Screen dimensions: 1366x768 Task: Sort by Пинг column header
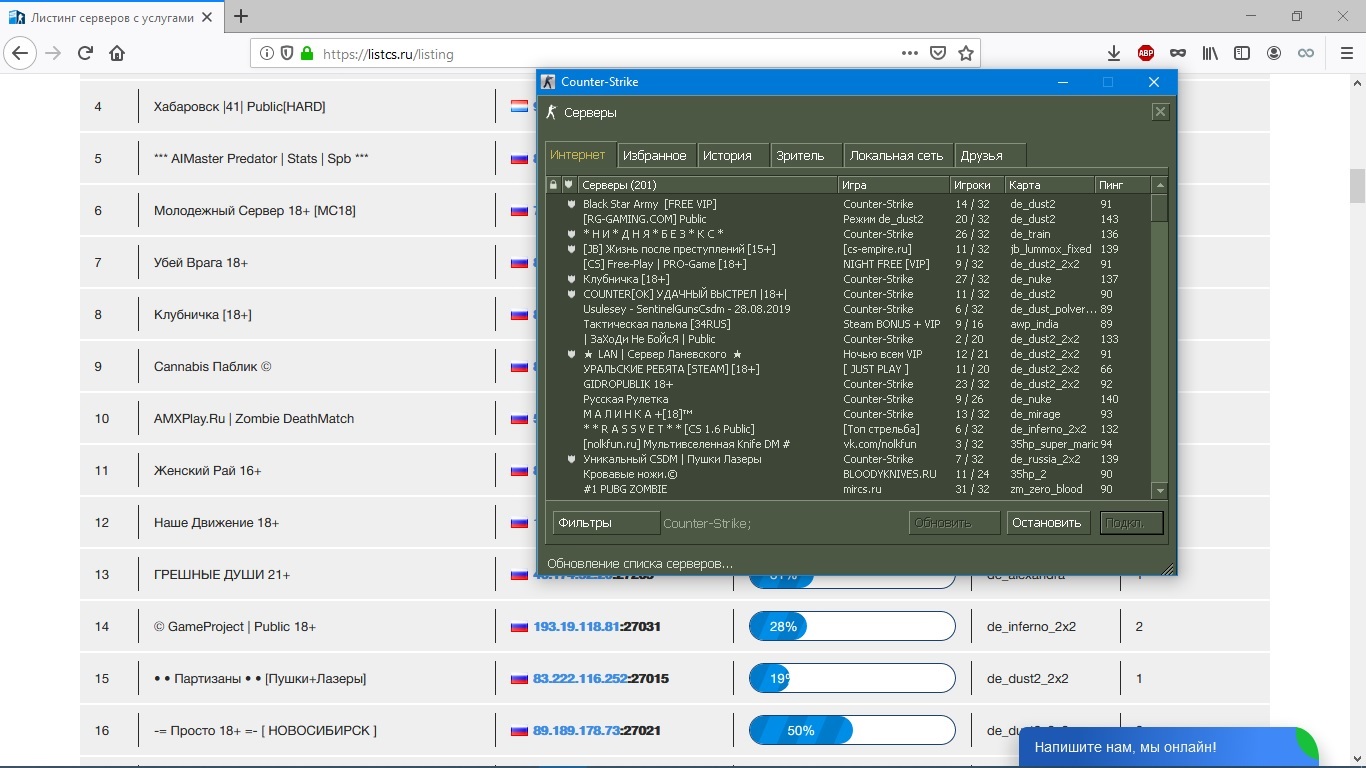pos(1123,185)
